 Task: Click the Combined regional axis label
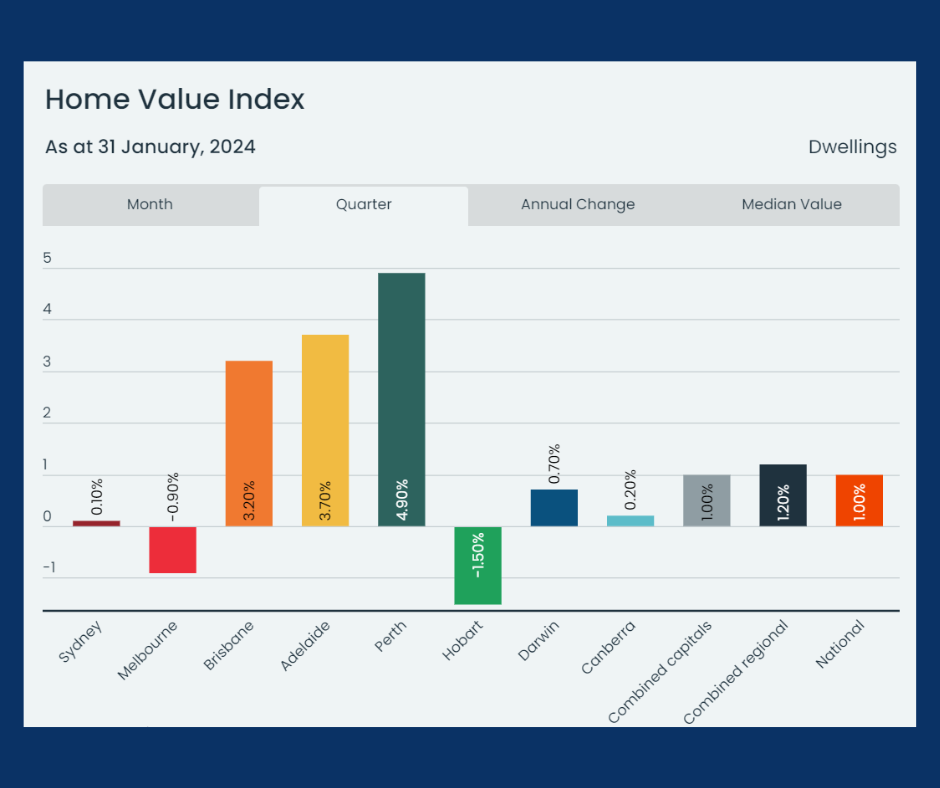click(736, 672)
